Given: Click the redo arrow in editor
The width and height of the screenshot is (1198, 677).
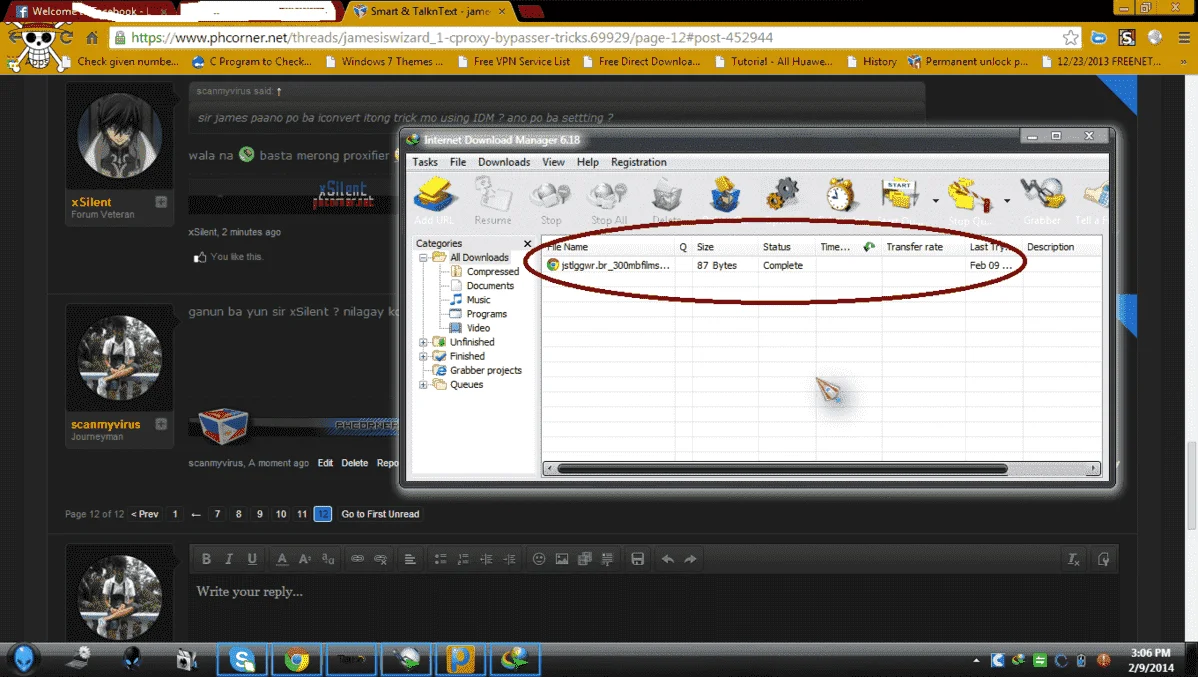Looking at the screenshot, I should (691, 559).
